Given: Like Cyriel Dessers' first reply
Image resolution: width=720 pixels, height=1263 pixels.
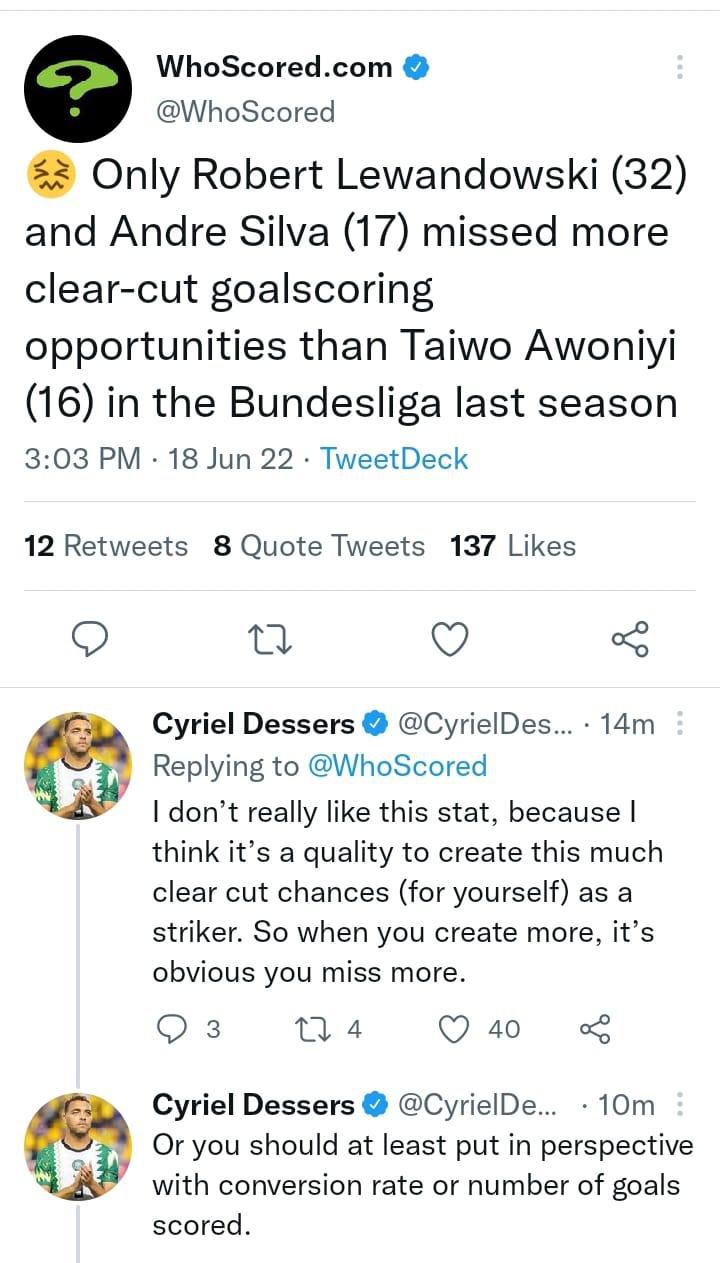Looking at the screenshot, I should tap(455, 1028).
